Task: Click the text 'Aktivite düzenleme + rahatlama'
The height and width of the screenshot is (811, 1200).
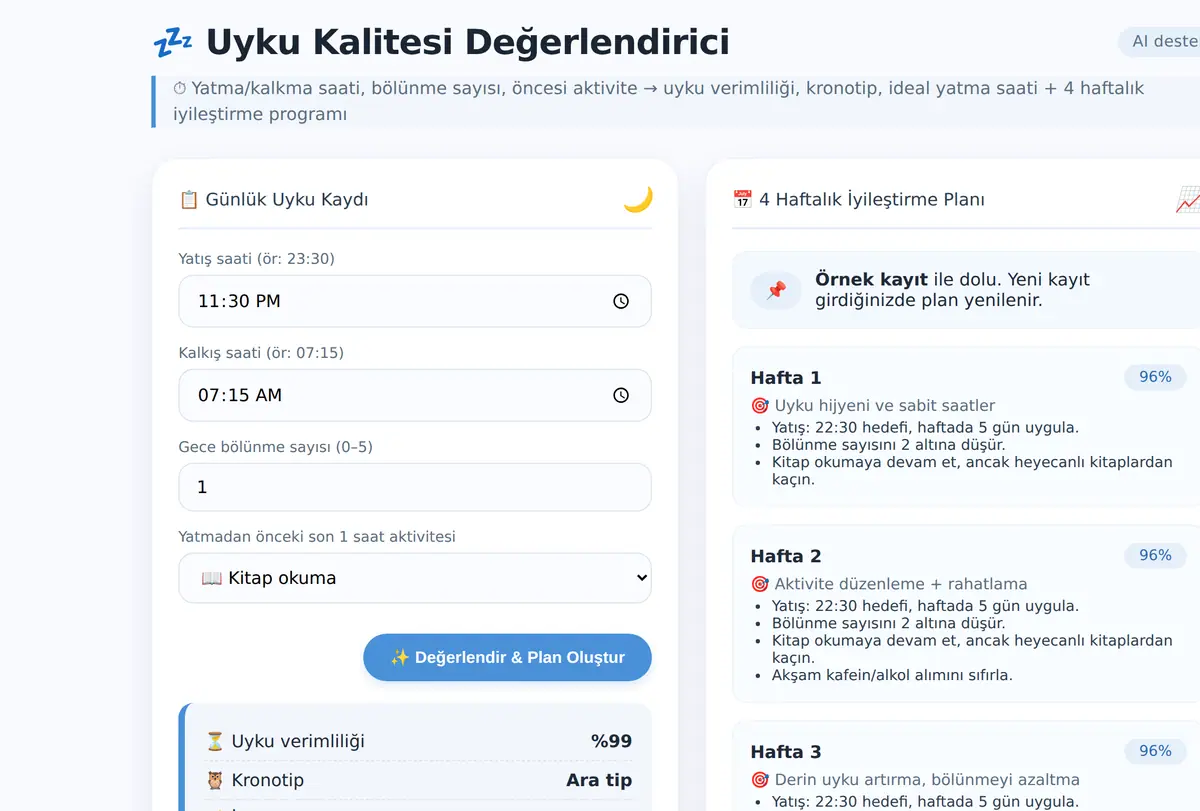Action: 901,583
